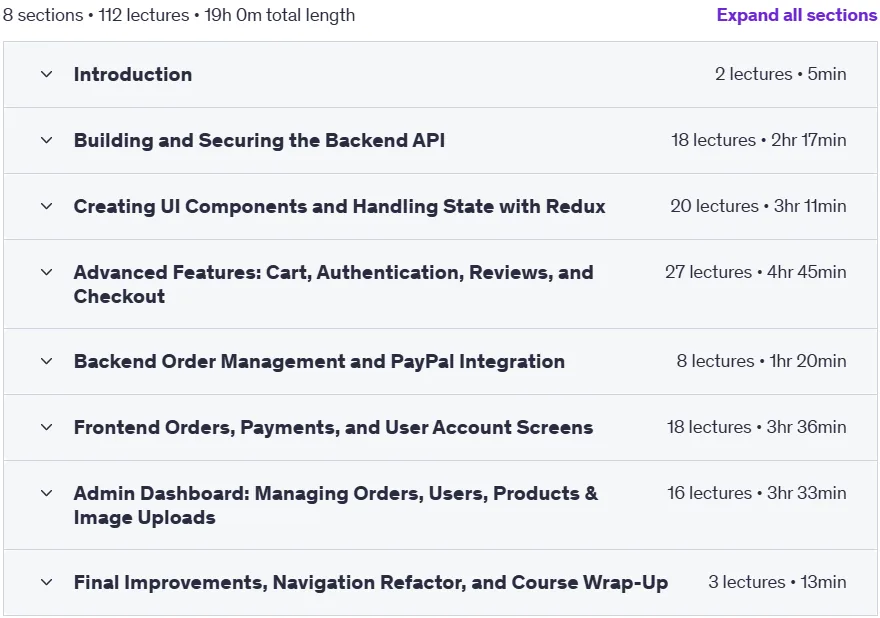Open Advanced Features: Cart, Authentication title

click(x=333, y=284)
